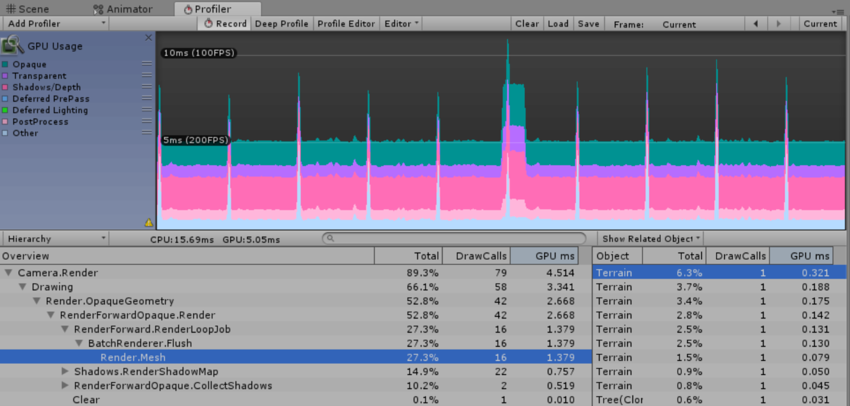This screenshot has height=406, width=850.
Task: Toggle Profile Editor
Action: [346, 24]
